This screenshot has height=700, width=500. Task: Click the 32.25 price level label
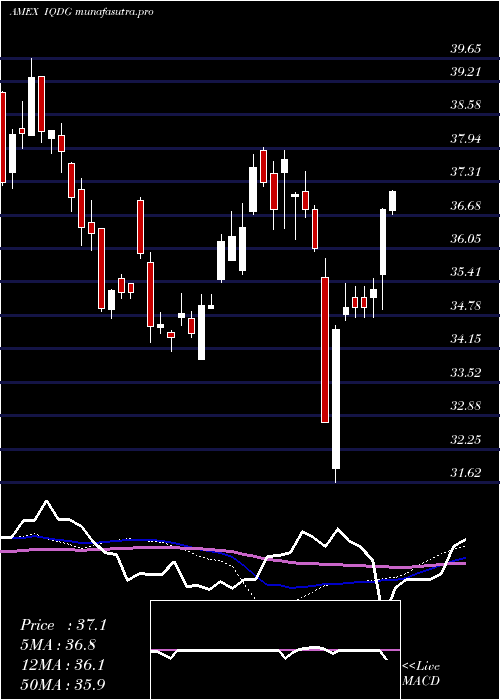466,440
